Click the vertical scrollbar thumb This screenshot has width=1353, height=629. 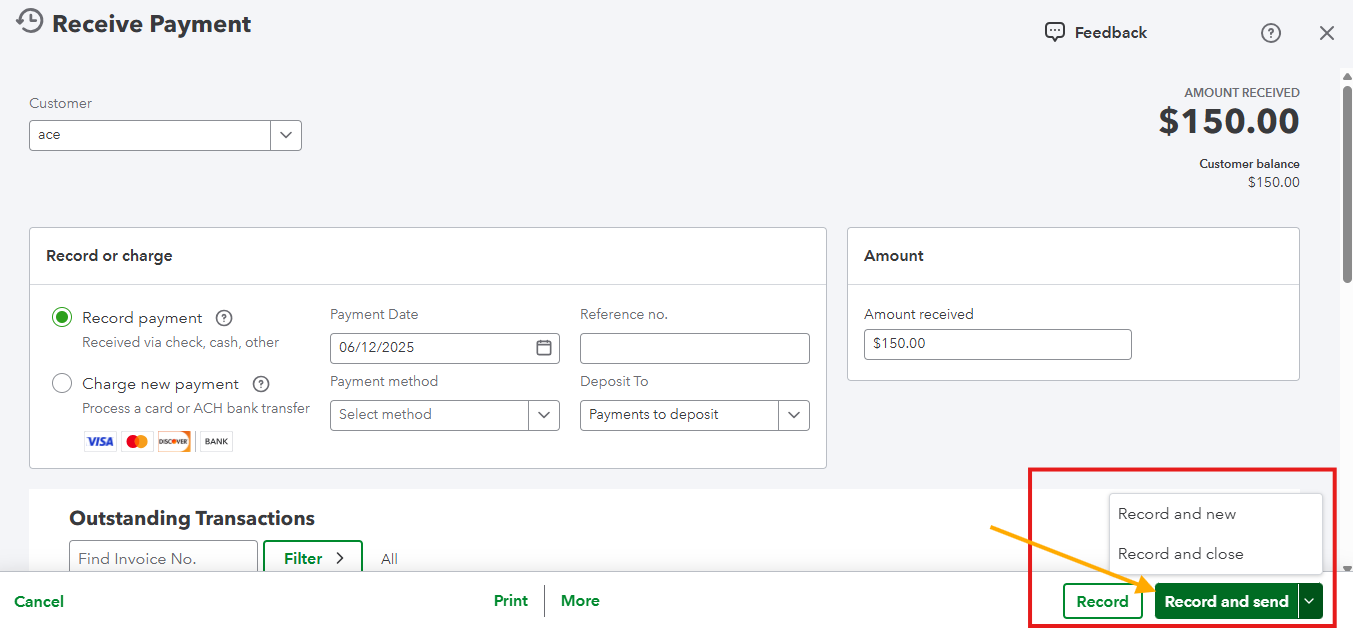point(1347,180)
